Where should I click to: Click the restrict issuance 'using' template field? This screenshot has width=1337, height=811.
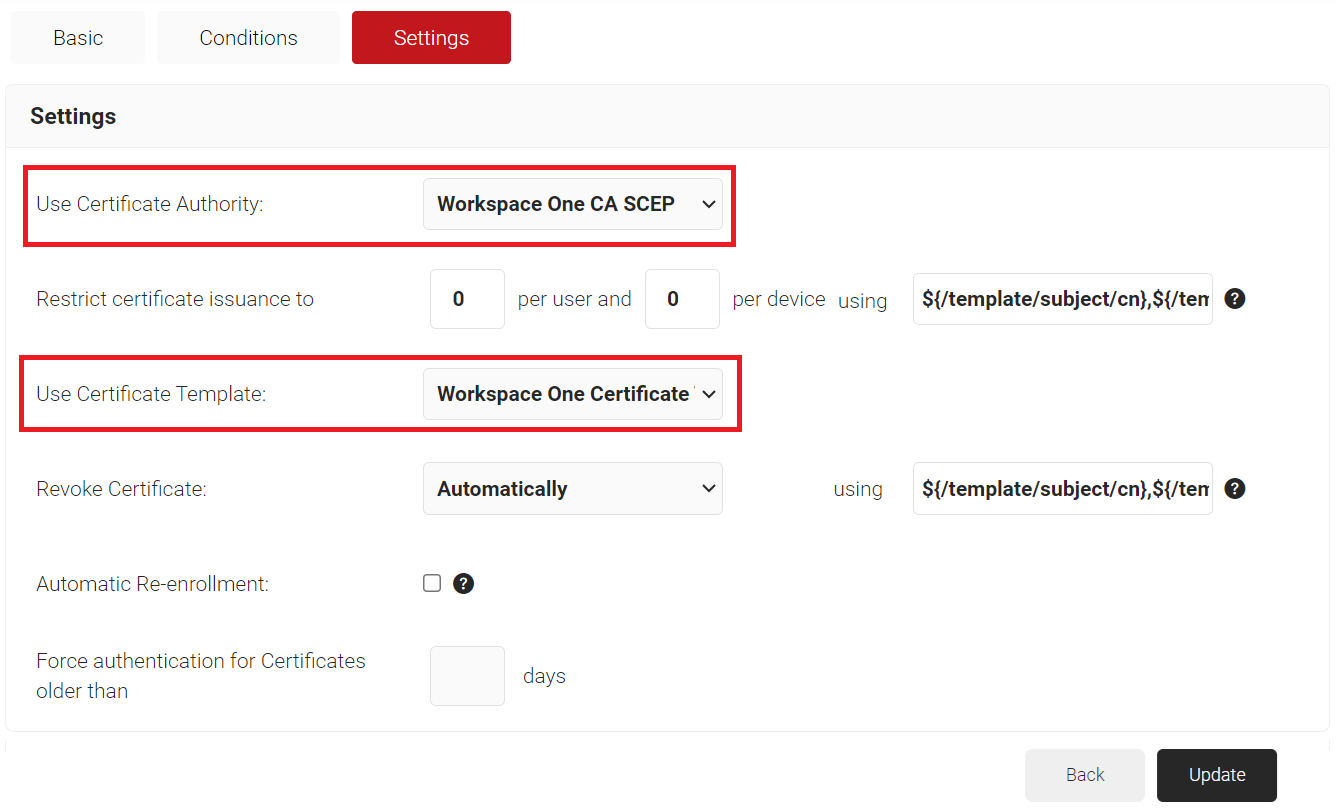click(x=1063, y=299)
